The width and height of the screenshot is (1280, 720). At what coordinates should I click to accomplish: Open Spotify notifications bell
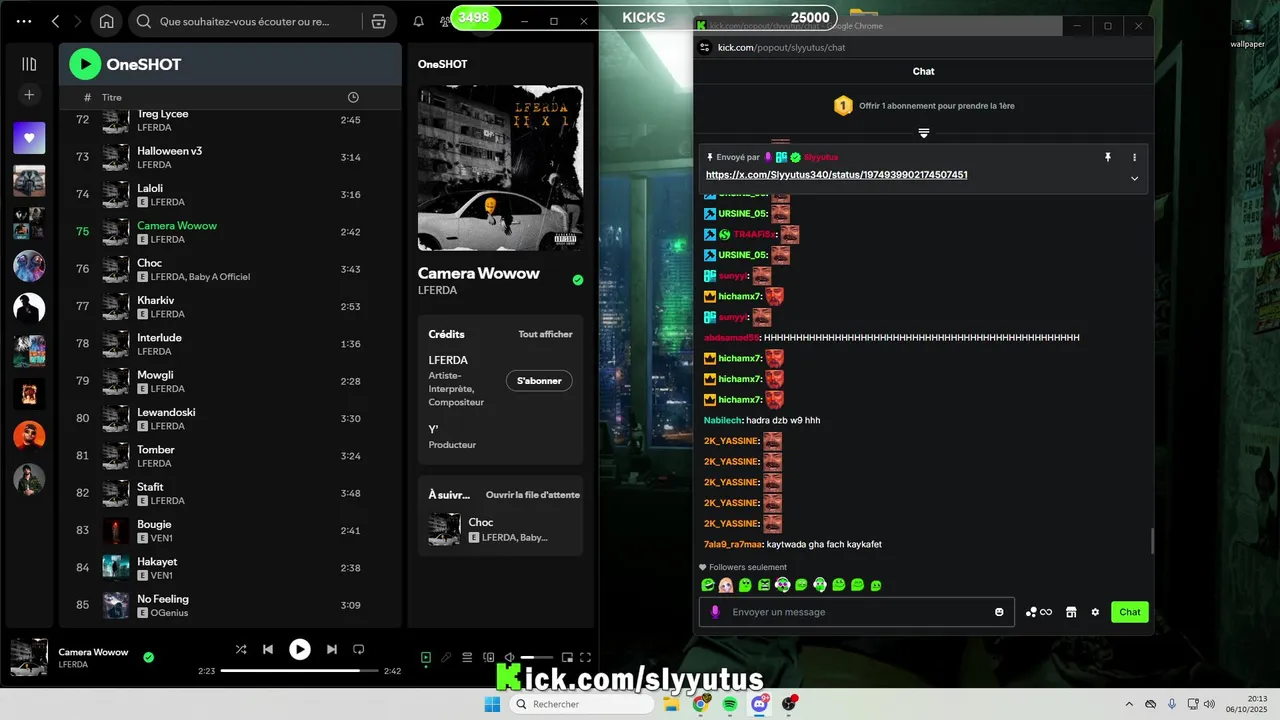418,21
